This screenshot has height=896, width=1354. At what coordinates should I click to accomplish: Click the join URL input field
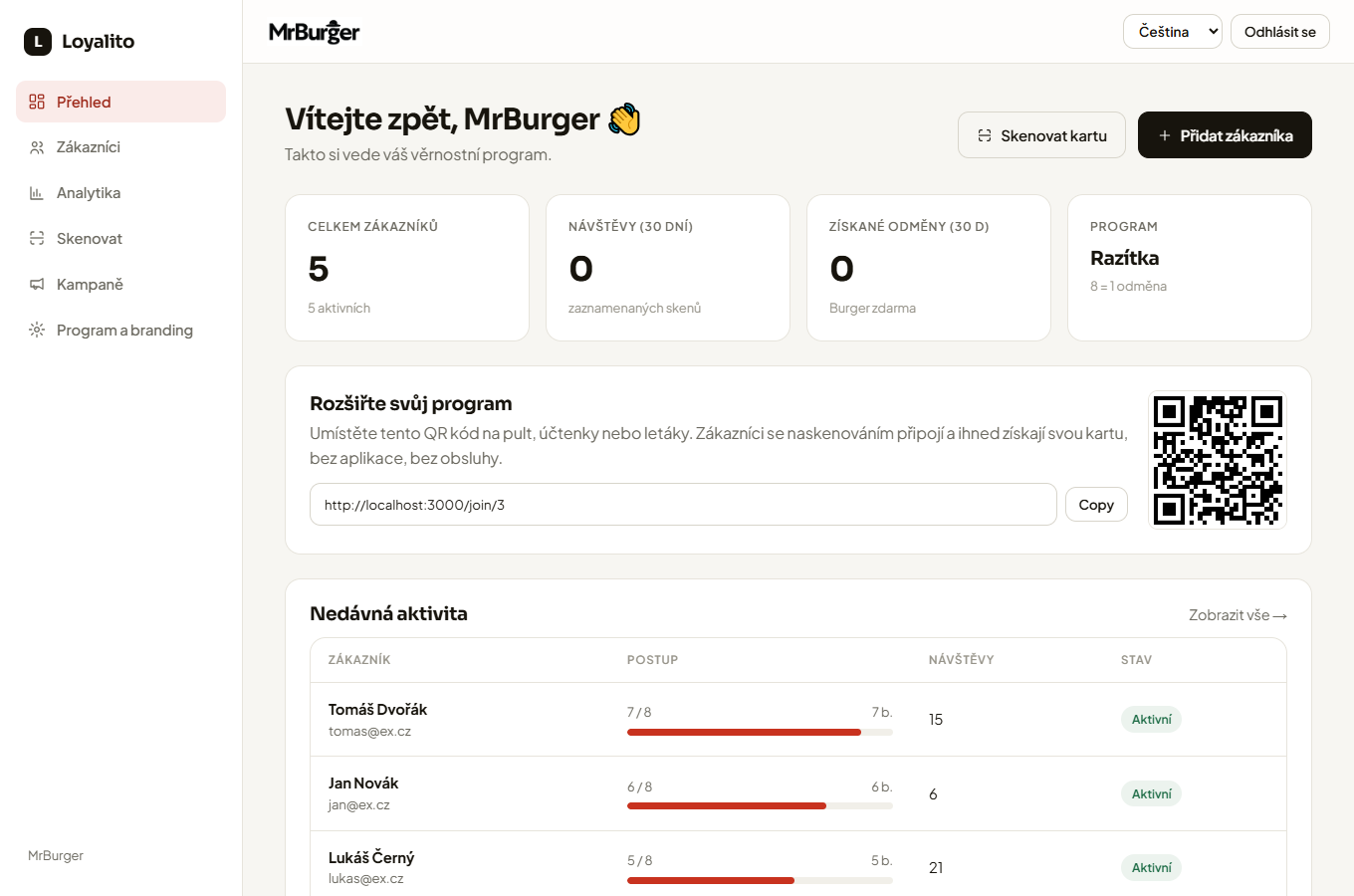click(x=683, y=505)
